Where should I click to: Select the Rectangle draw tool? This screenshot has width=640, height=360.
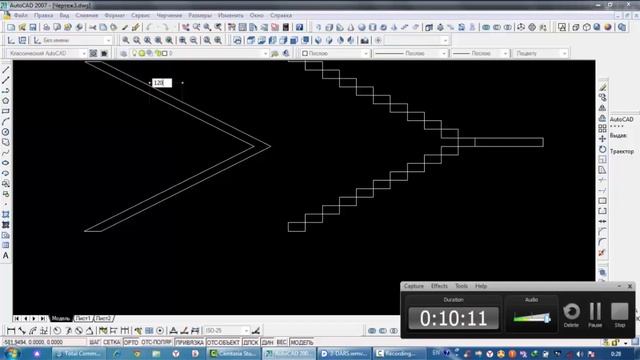pos(6,111)
